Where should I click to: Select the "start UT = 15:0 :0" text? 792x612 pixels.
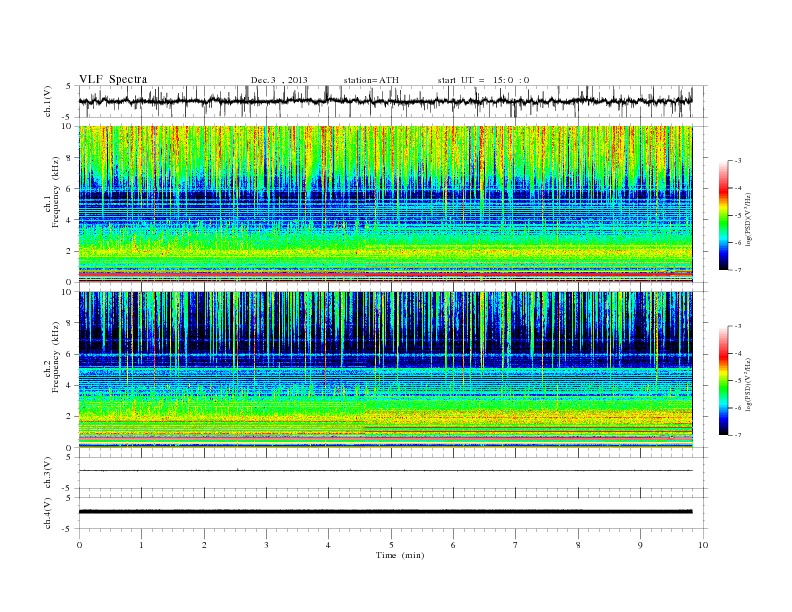(x=483, y=80)
